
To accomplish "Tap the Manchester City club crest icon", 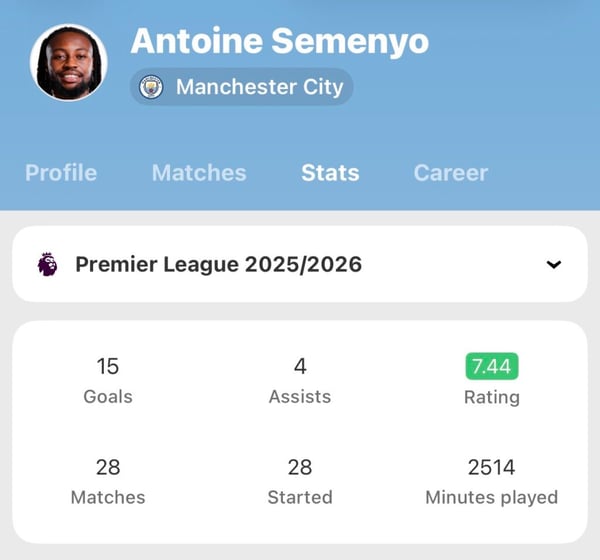I will [x=151, y=87].
